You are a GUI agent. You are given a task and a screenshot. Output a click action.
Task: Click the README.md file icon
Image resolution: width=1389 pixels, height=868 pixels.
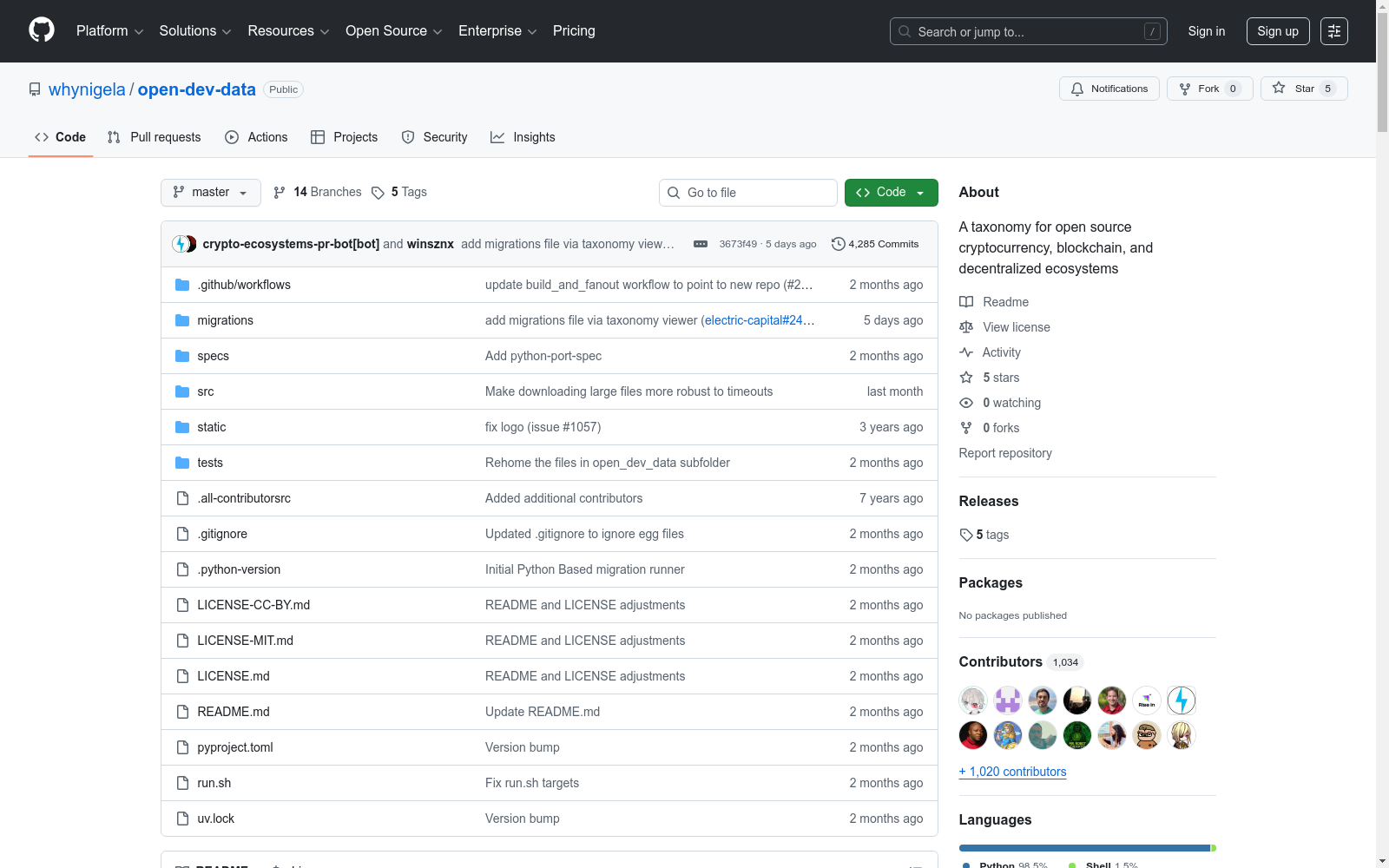click(182, 712)
